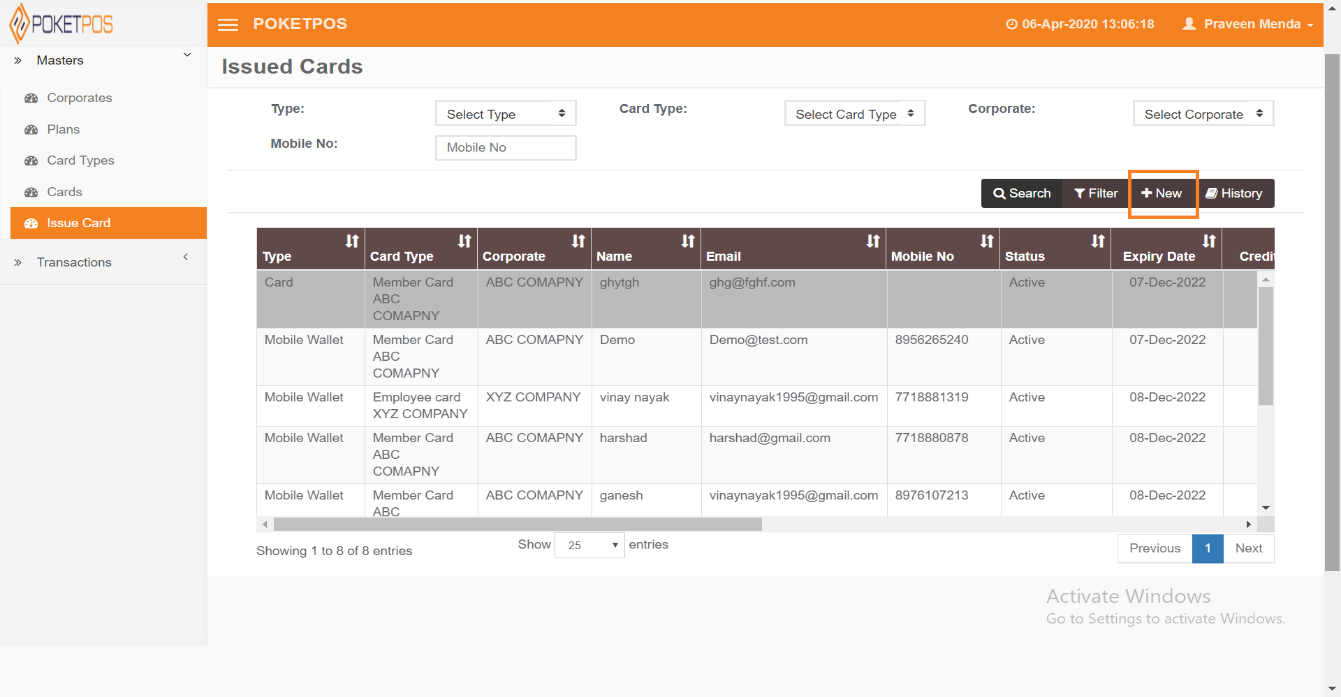Screen dimensions: 1341x697
Task: Open the Praveen Menda user dropdown
Action: (1248, 24)
